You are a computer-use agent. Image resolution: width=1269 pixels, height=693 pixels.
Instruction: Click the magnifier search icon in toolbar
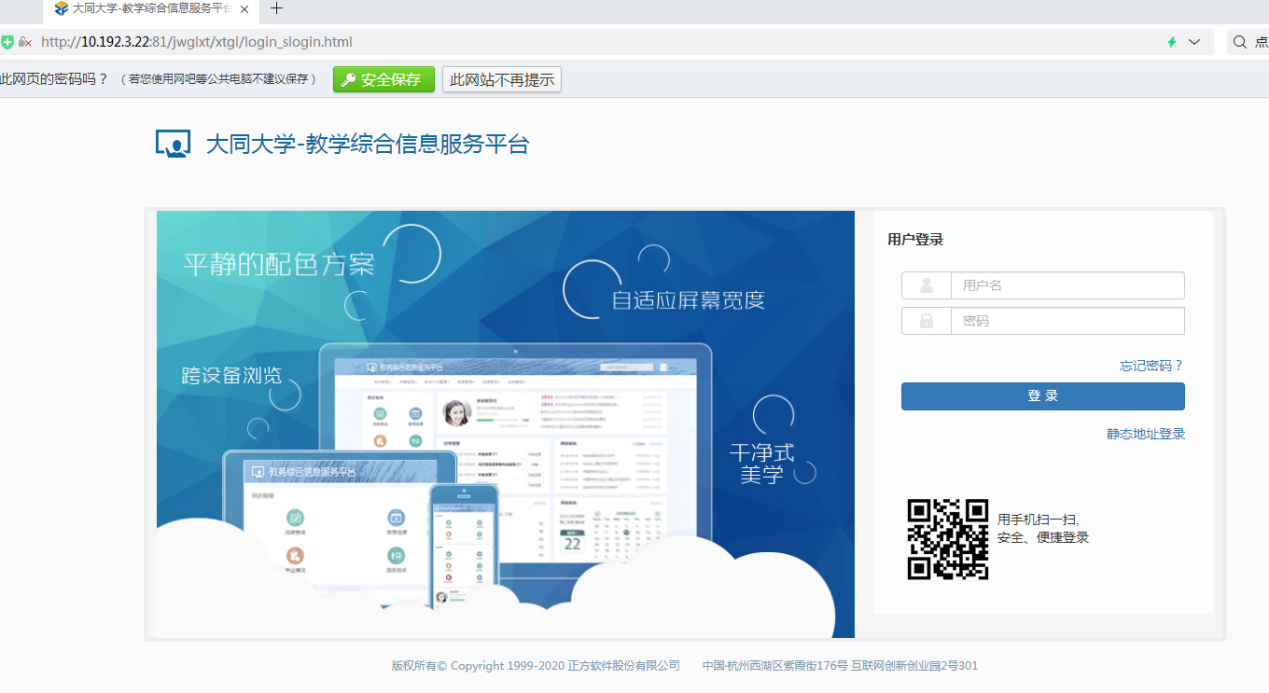[x=1240, y=42]
